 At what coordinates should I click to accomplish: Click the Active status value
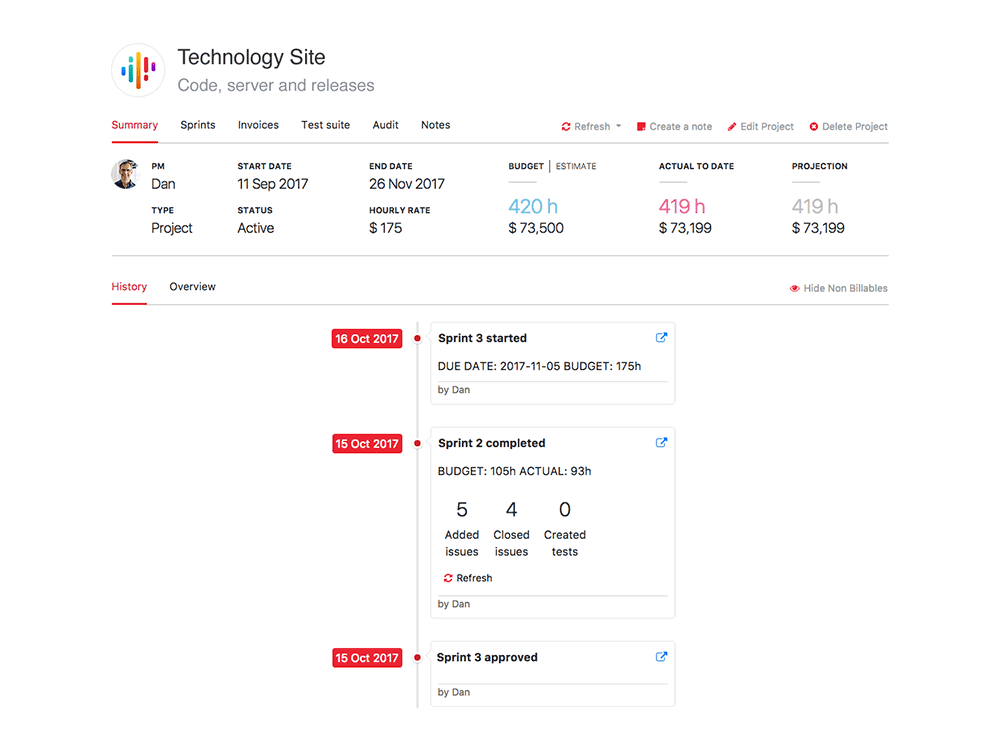point(256,228)
